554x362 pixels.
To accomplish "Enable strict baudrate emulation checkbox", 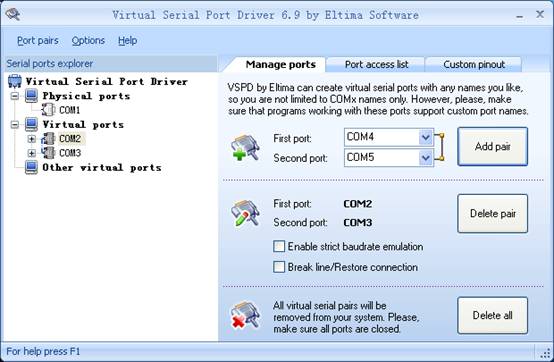I will point(279,246).
